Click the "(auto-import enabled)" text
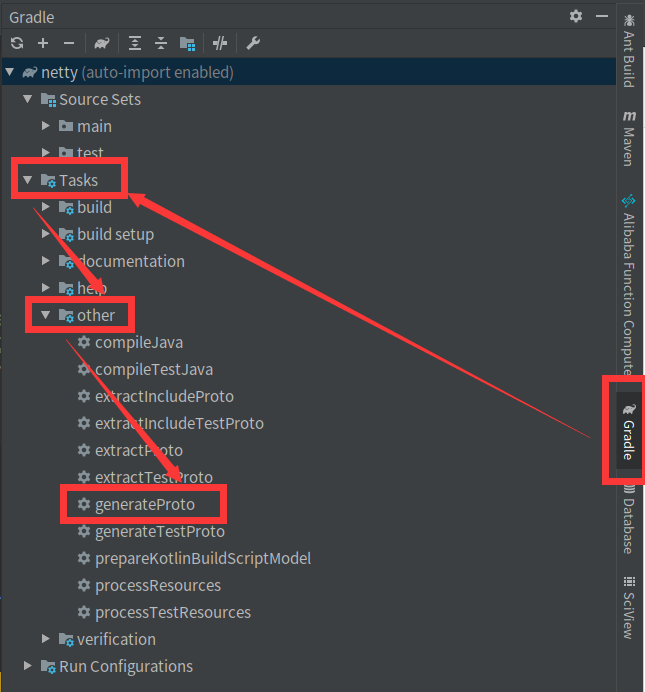 [x=157, y=72]
